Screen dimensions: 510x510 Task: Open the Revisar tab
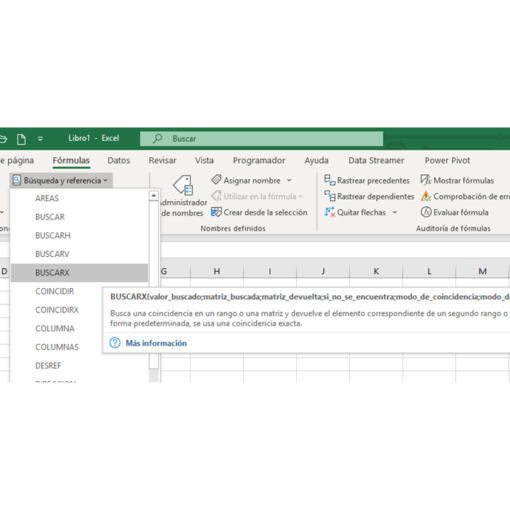pyautogui.click(x=162, y=160)
